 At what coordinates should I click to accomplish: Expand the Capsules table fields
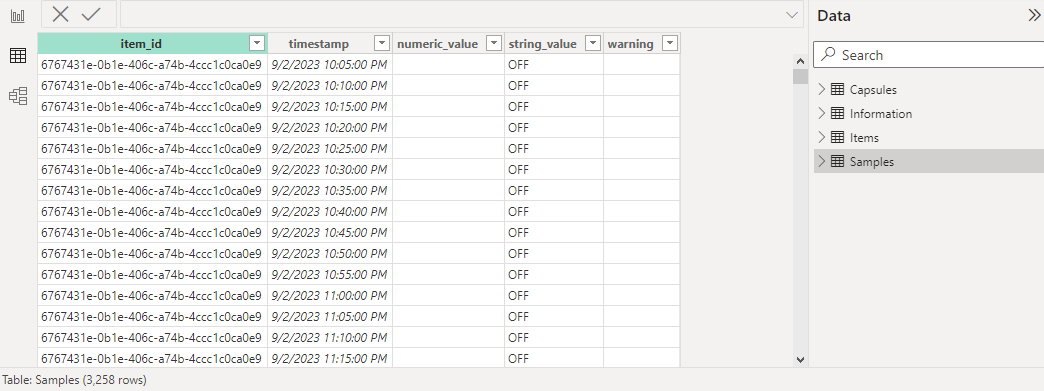822,89
